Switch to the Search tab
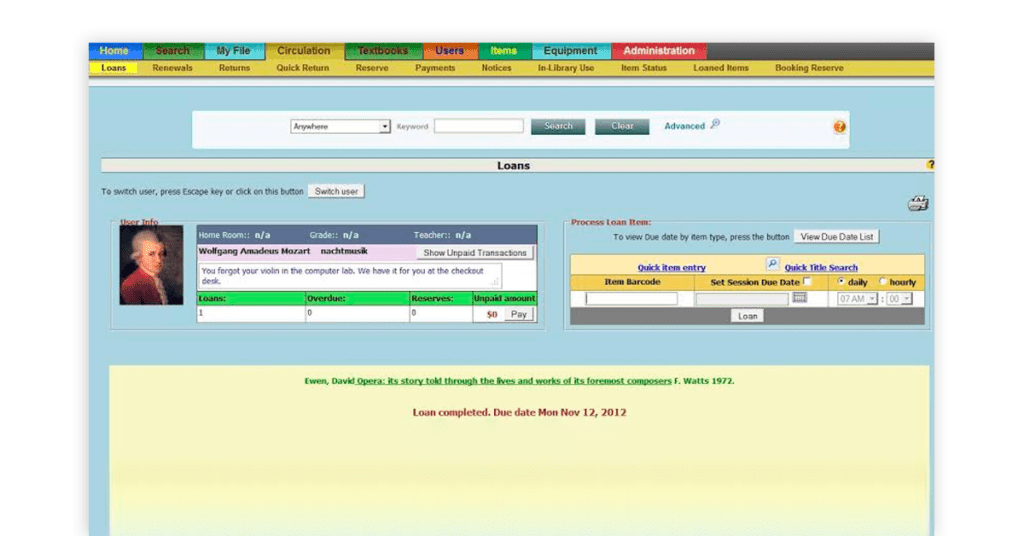Image resolution: width=1024 pixels, height=536 pixels. coord(173,51)
